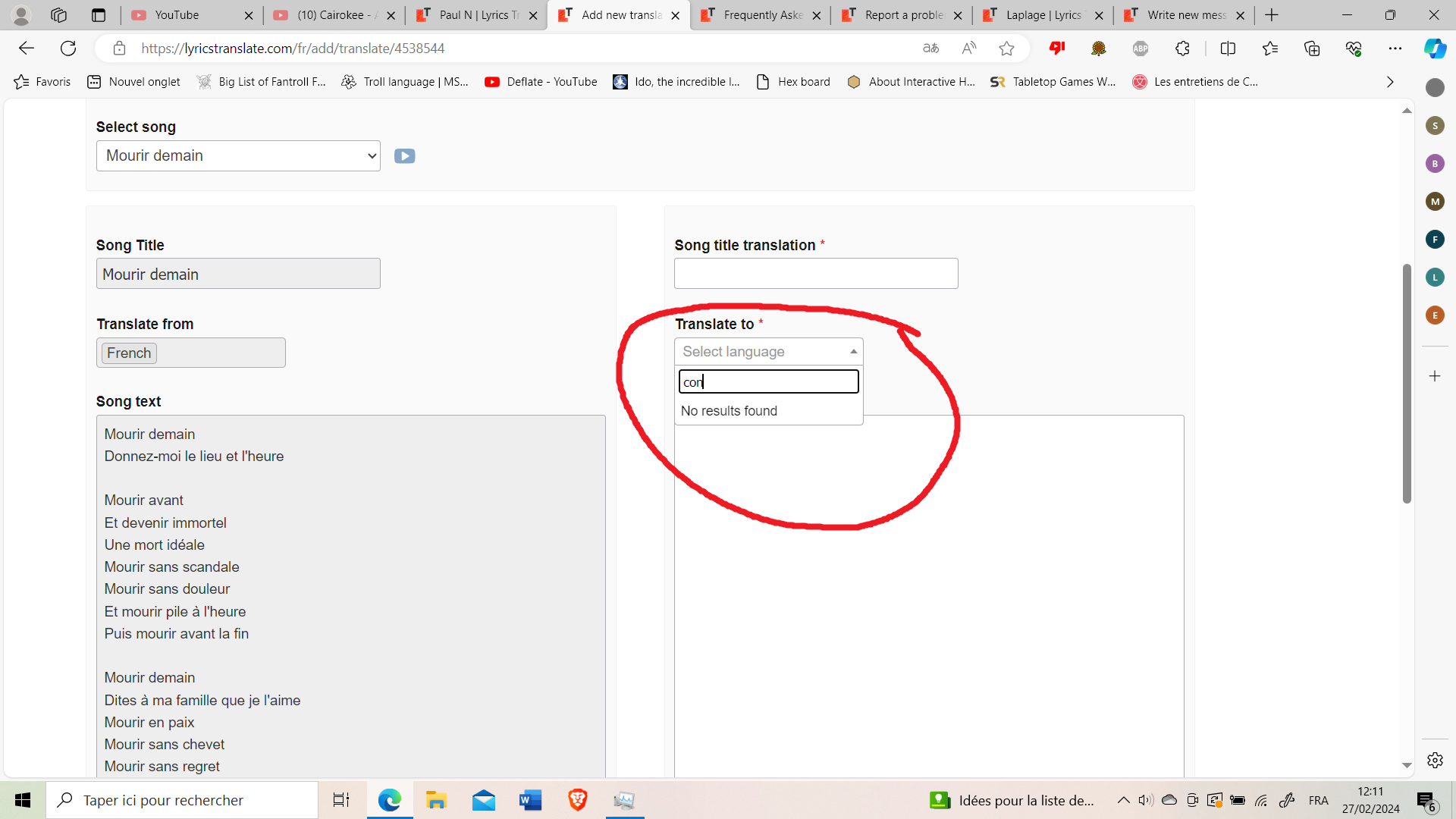1456x819 pixels.
Task: Expand the bookmarks bar overflow chevron
Action: (1389, 82)
